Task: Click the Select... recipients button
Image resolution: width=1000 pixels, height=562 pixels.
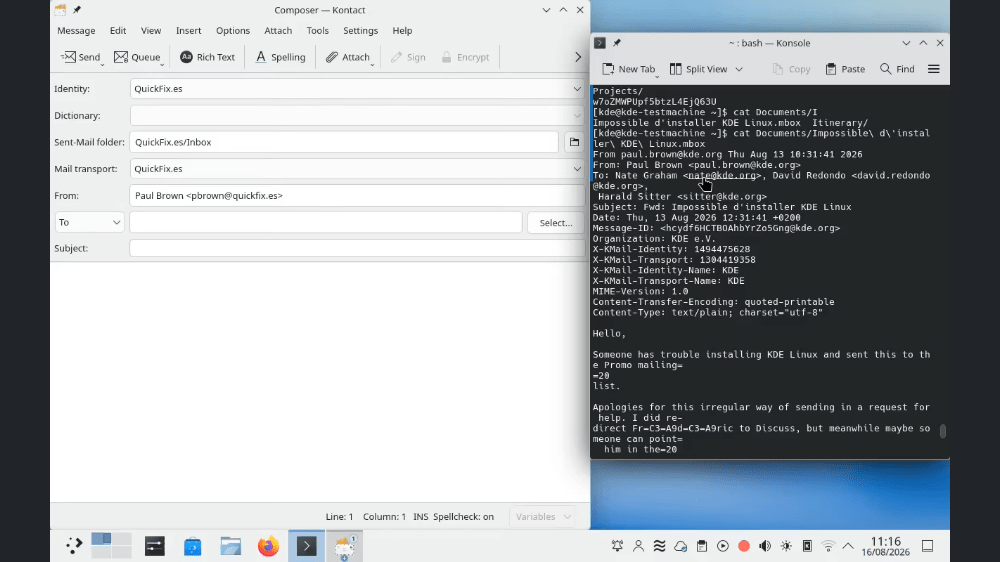Action: [555, 223]
